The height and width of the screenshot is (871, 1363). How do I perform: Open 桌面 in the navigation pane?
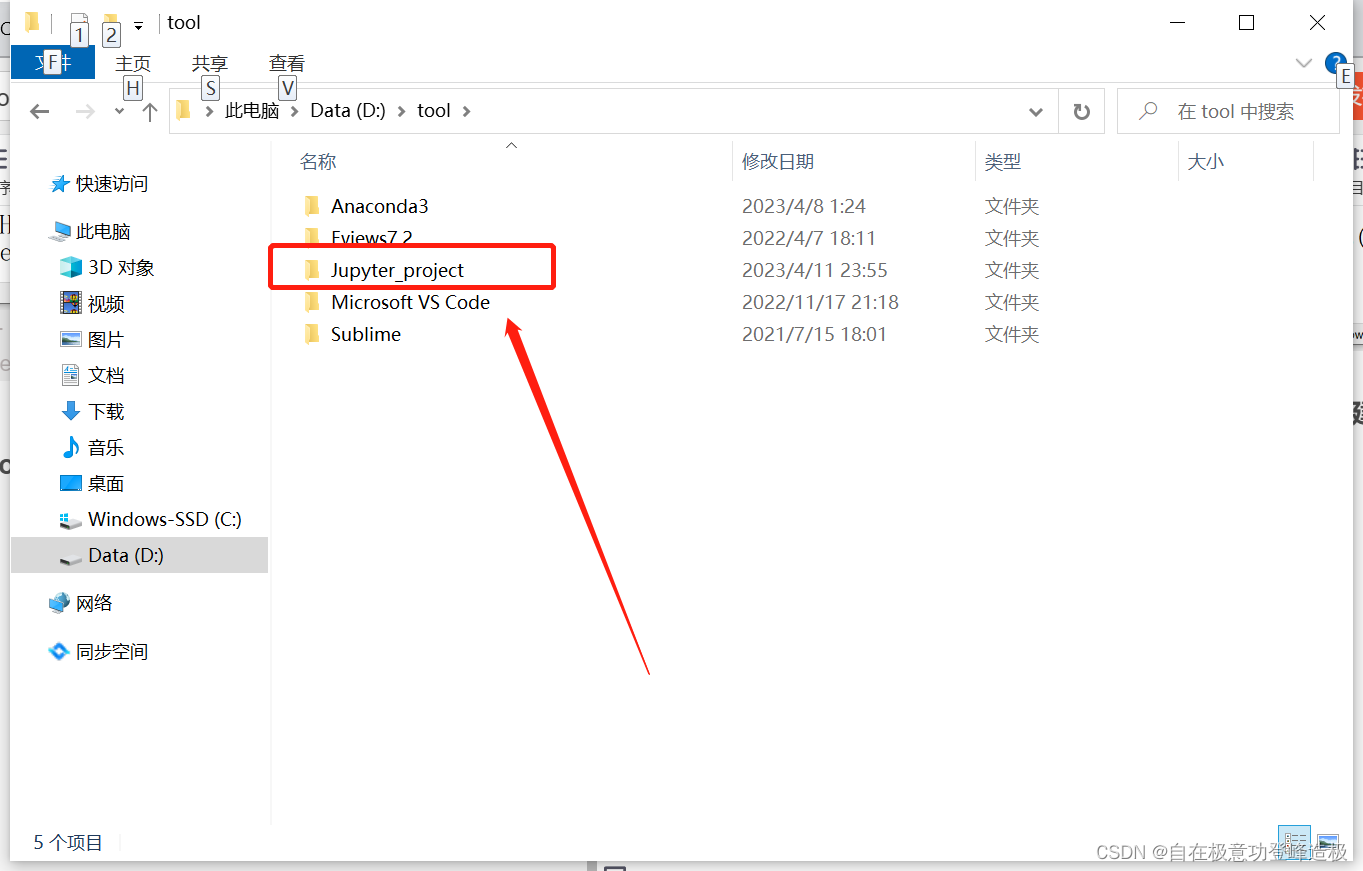(106, 484)
